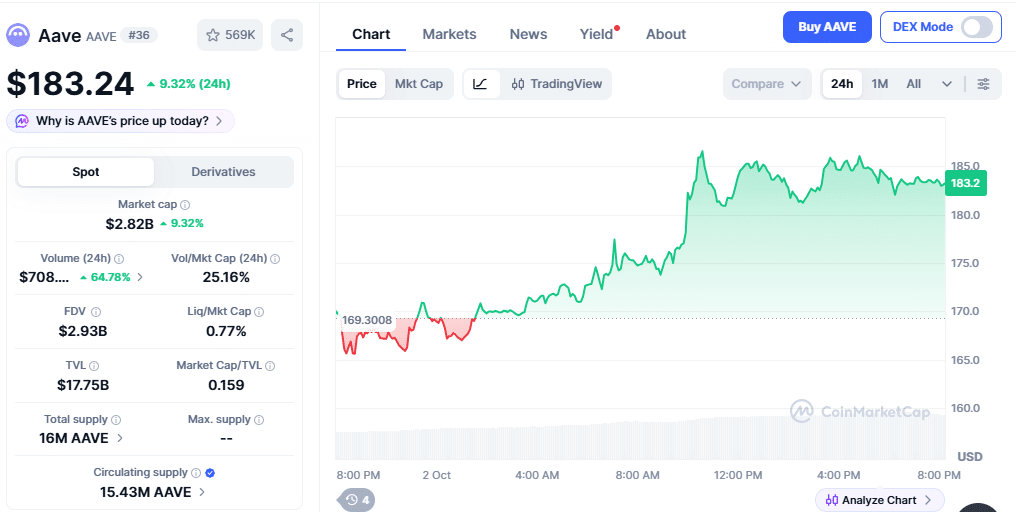Set chart range to All
The image size is (1016, 512).
[x=914, y=84]
